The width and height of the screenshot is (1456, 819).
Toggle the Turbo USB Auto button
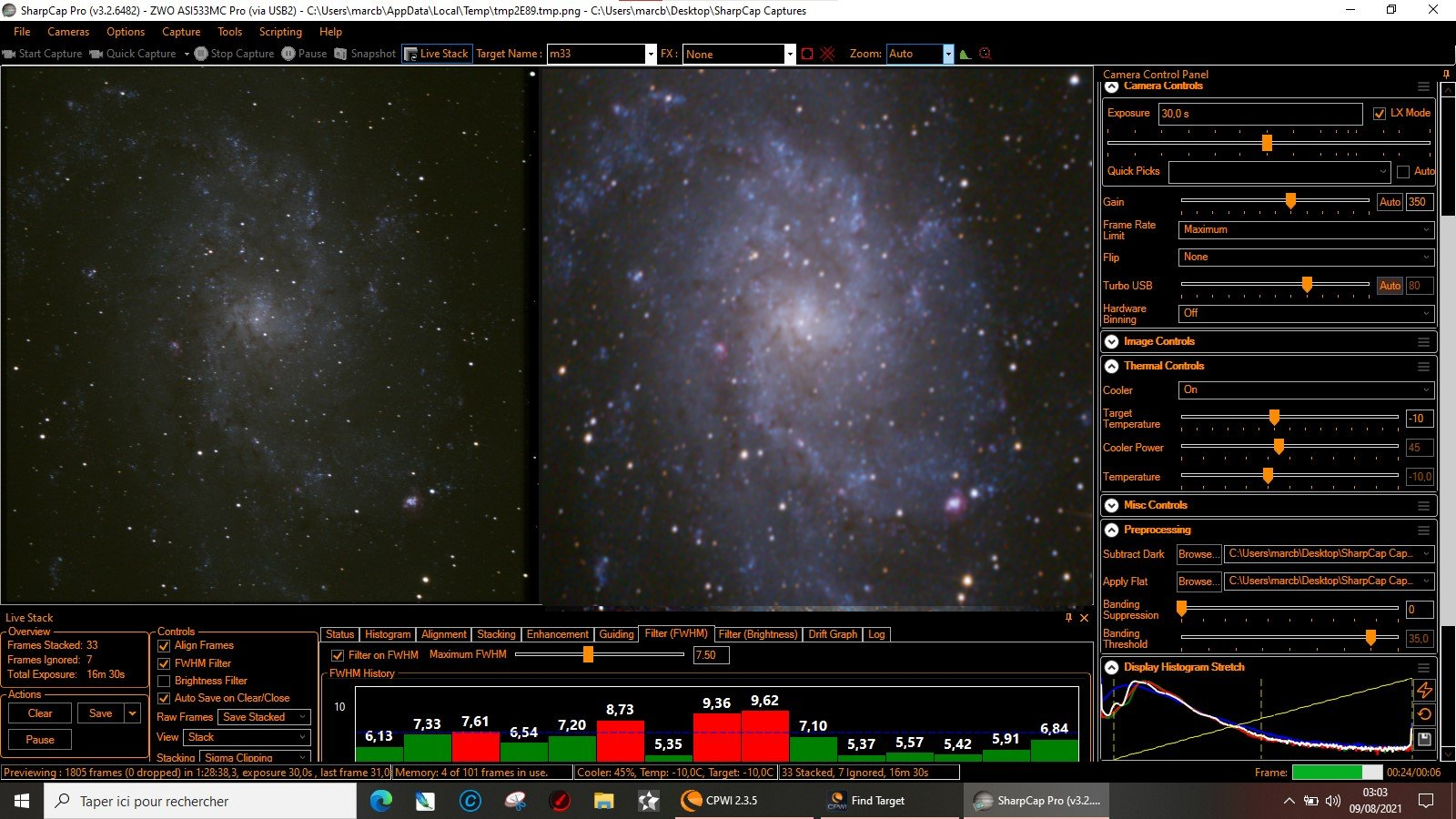(x=1390, y=286)
